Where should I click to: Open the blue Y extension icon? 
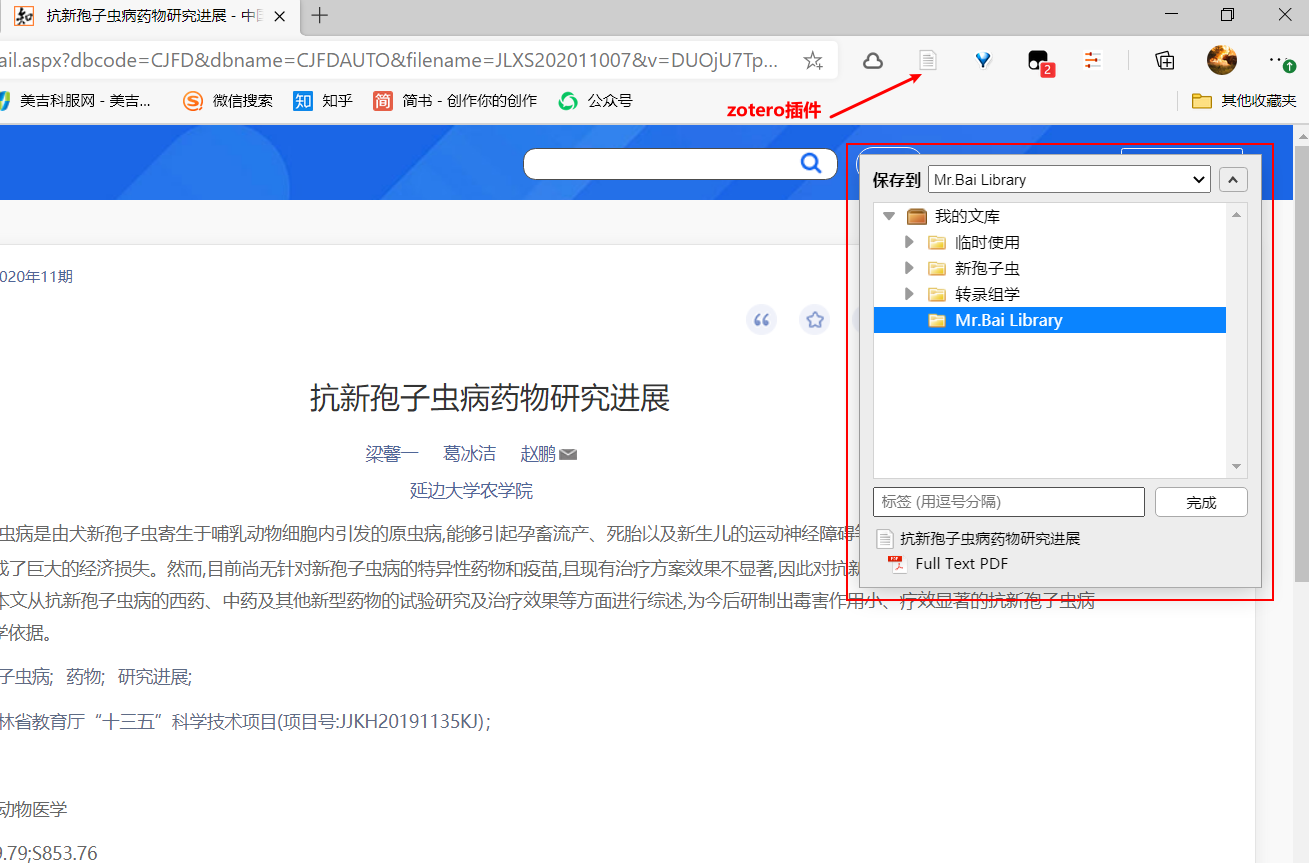click(983, 61)
